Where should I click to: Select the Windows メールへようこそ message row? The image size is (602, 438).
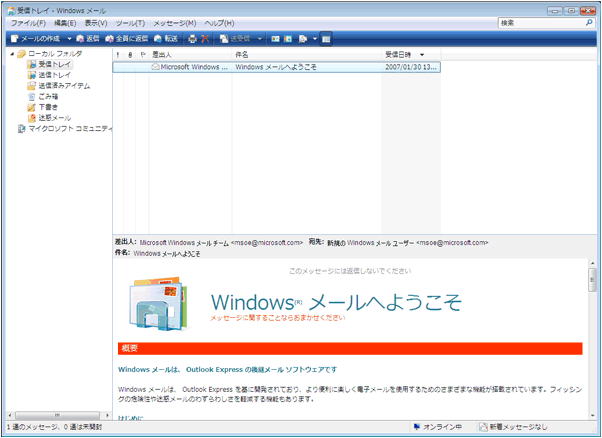[276, 67]
